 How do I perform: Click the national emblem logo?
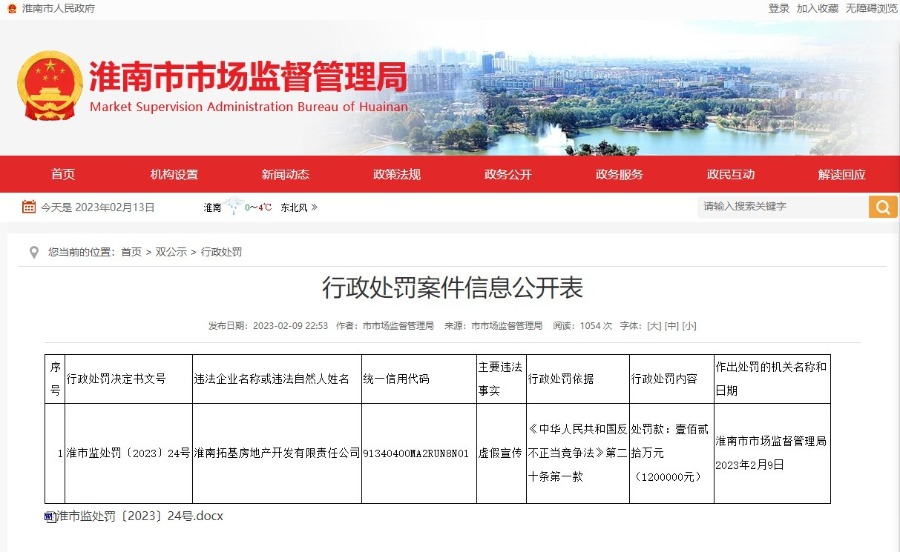pos(49,86)
